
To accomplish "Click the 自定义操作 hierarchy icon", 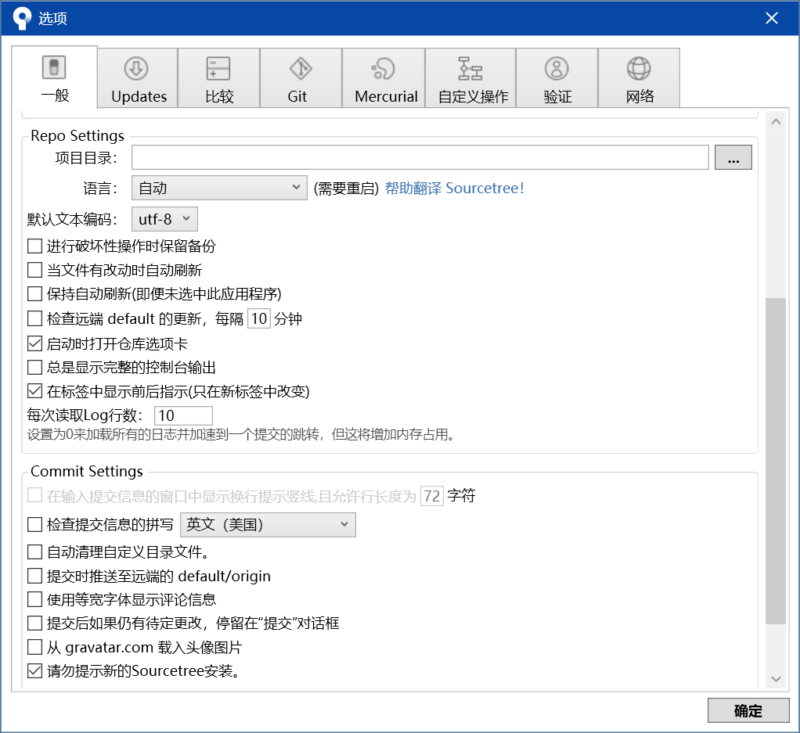I will coord(470,68).
